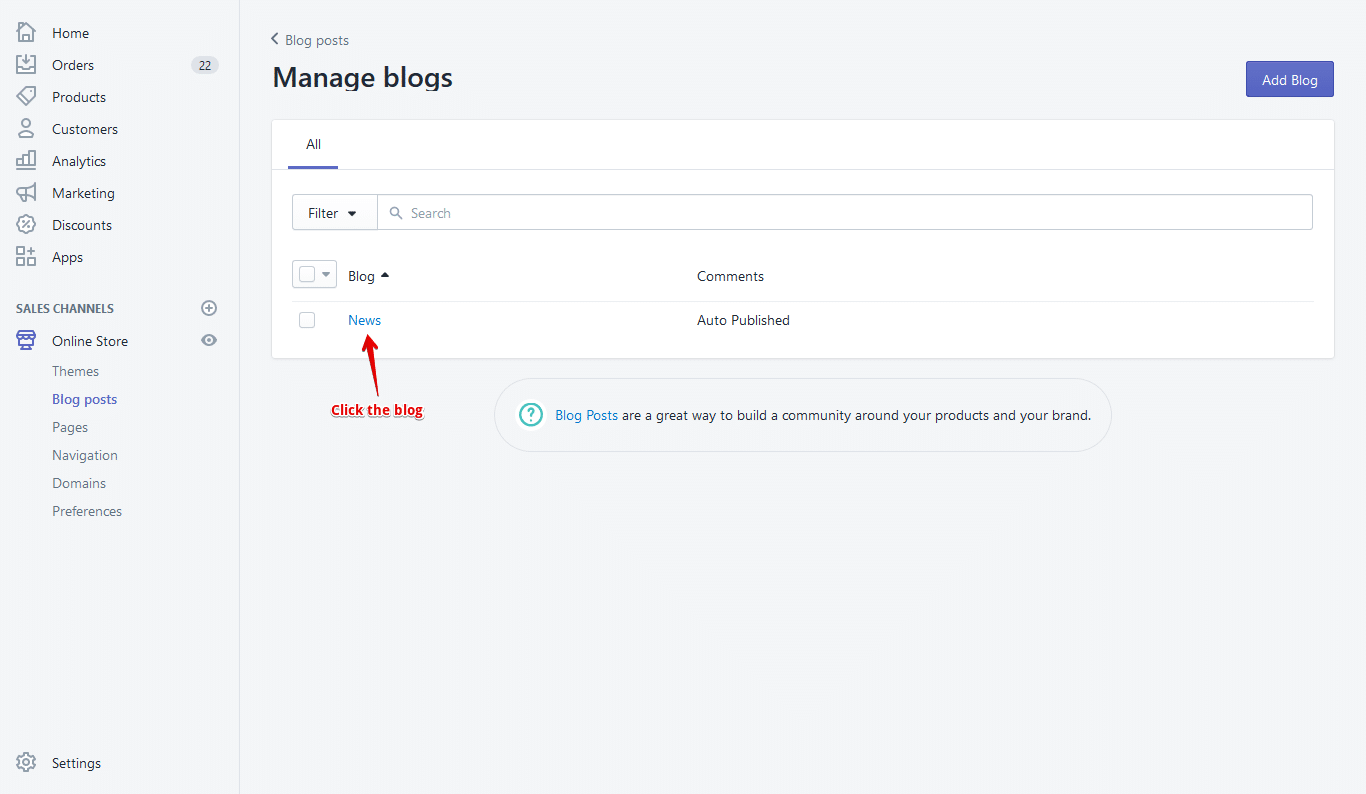Expand the bulk selection dropdown arrow
Image resolution: width=1366 pixels, height=794 pixels.
[325, 273]
